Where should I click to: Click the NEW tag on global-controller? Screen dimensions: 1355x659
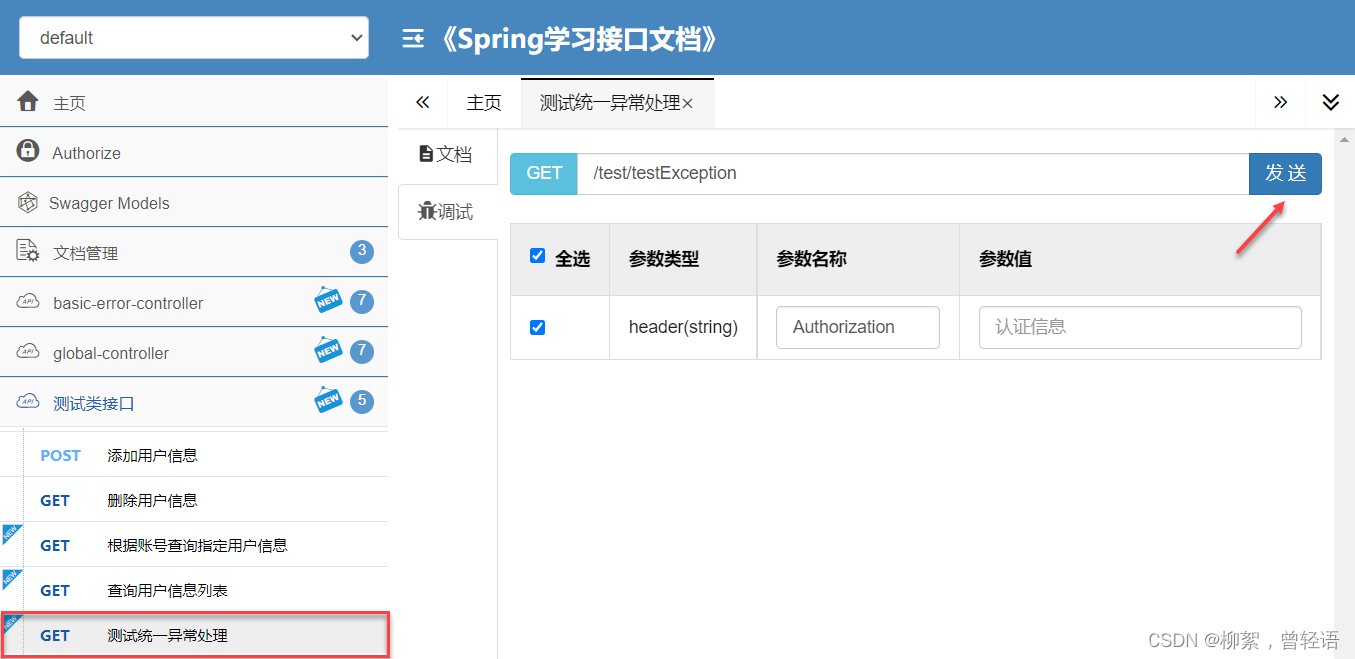[328, 349]
